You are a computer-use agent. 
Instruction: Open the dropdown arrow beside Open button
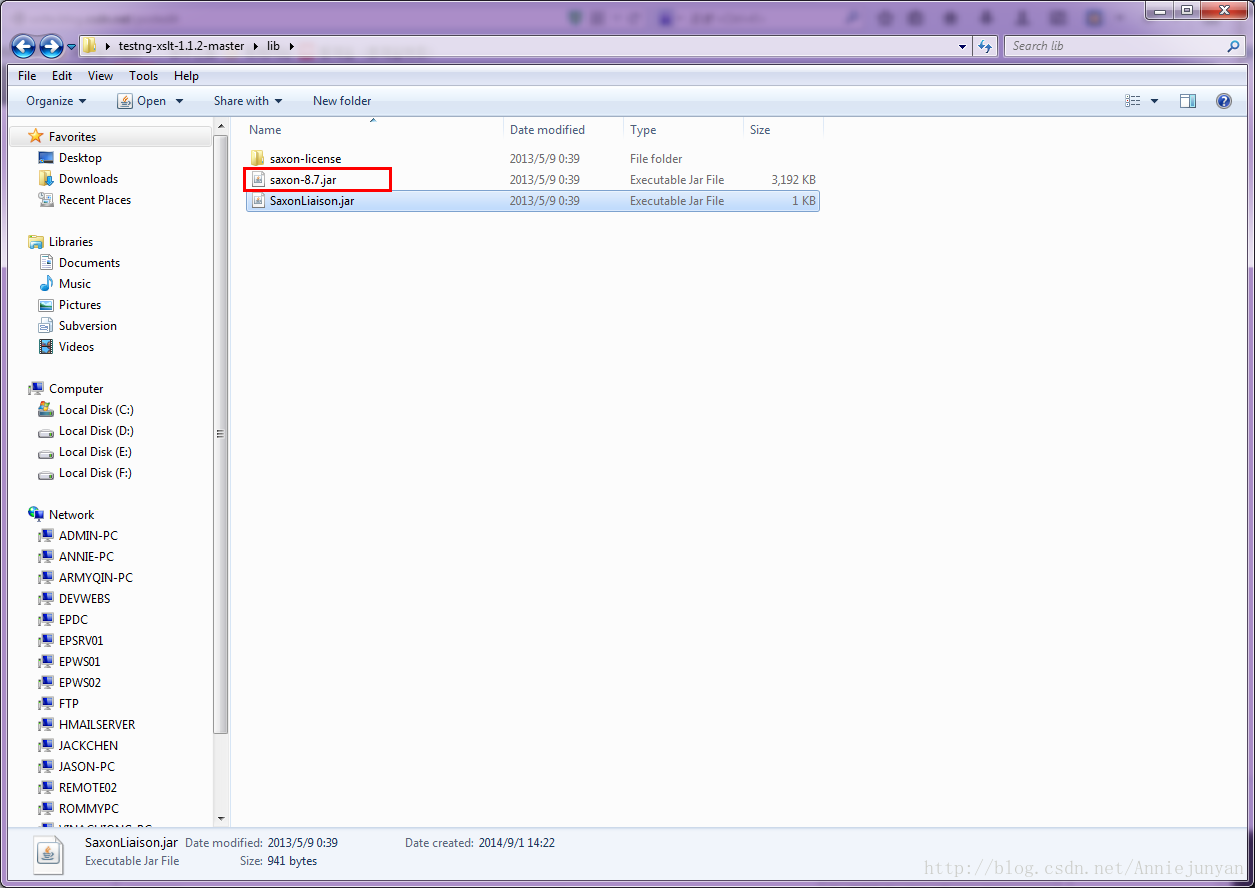(180, 101)
